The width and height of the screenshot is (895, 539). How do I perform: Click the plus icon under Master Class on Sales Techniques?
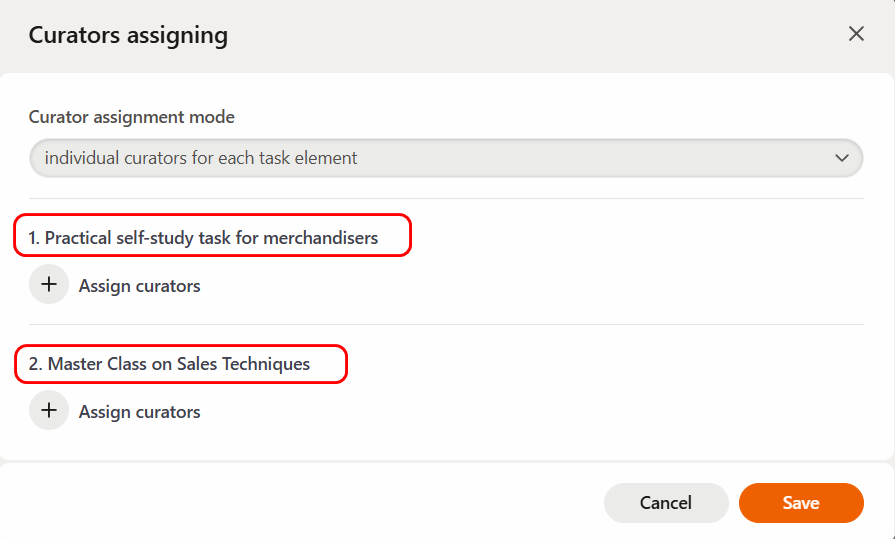click(49, 411)
